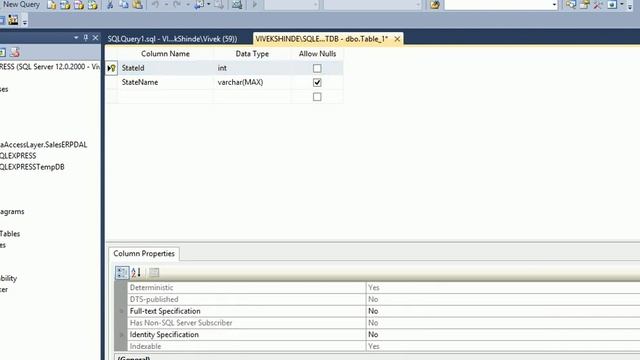This screenshot has width=640, height=360.
Task: Expand Identity Specification property
Action: (x=121, y=335)
